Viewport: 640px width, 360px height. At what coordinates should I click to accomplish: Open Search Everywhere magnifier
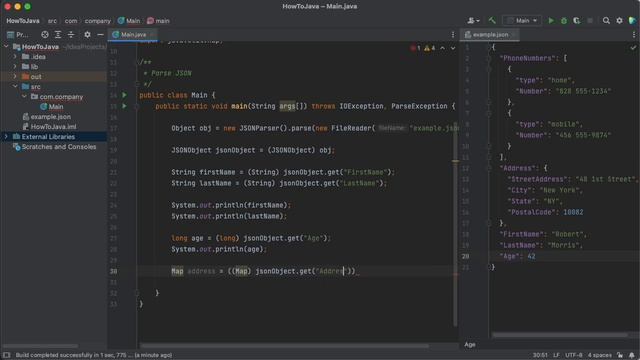606,20
